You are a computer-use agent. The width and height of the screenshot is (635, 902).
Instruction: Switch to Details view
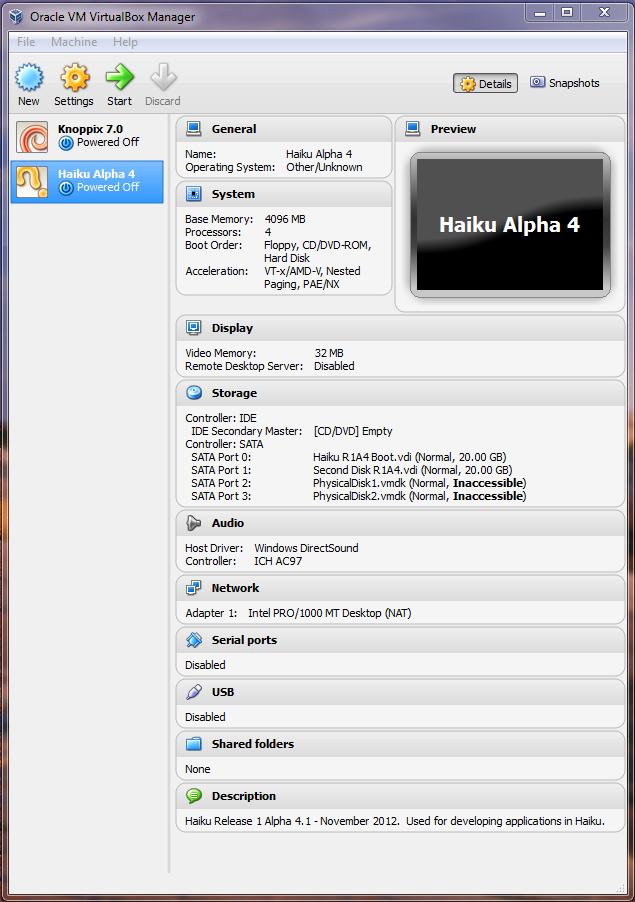pyautogui.click(x=485, y=83)
